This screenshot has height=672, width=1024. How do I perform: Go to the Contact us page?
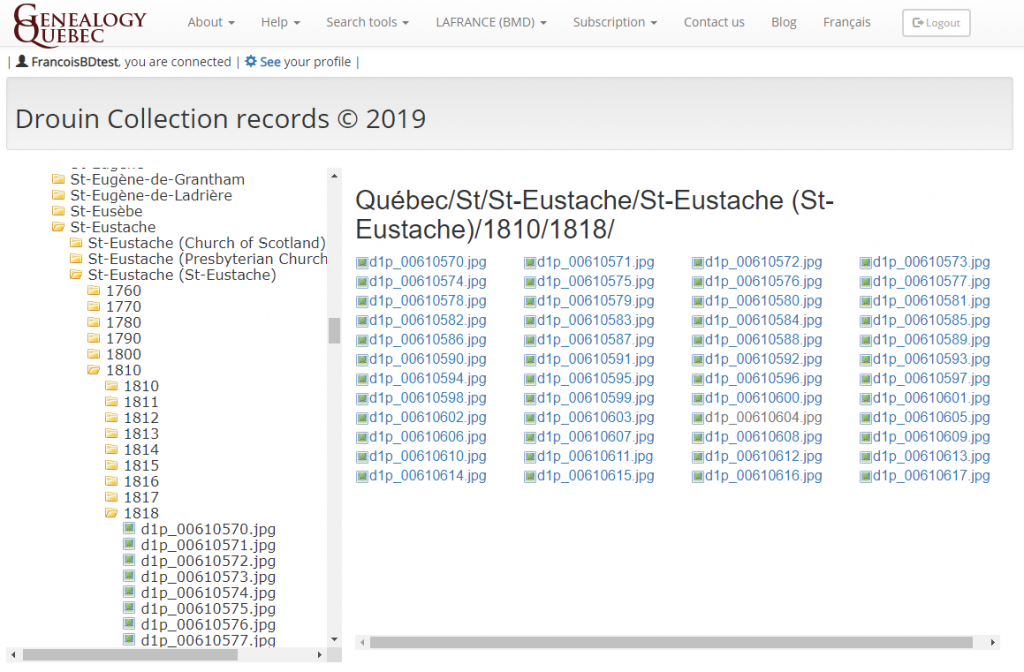714,22
